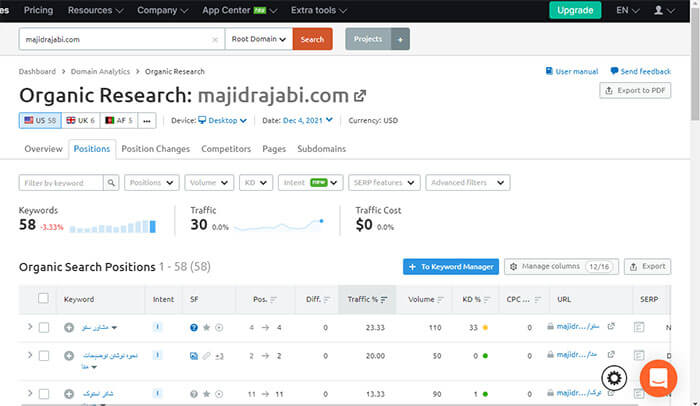Show more country databases with ellipsis button
The height and width of the screenshot is (406, 700).
147,121
